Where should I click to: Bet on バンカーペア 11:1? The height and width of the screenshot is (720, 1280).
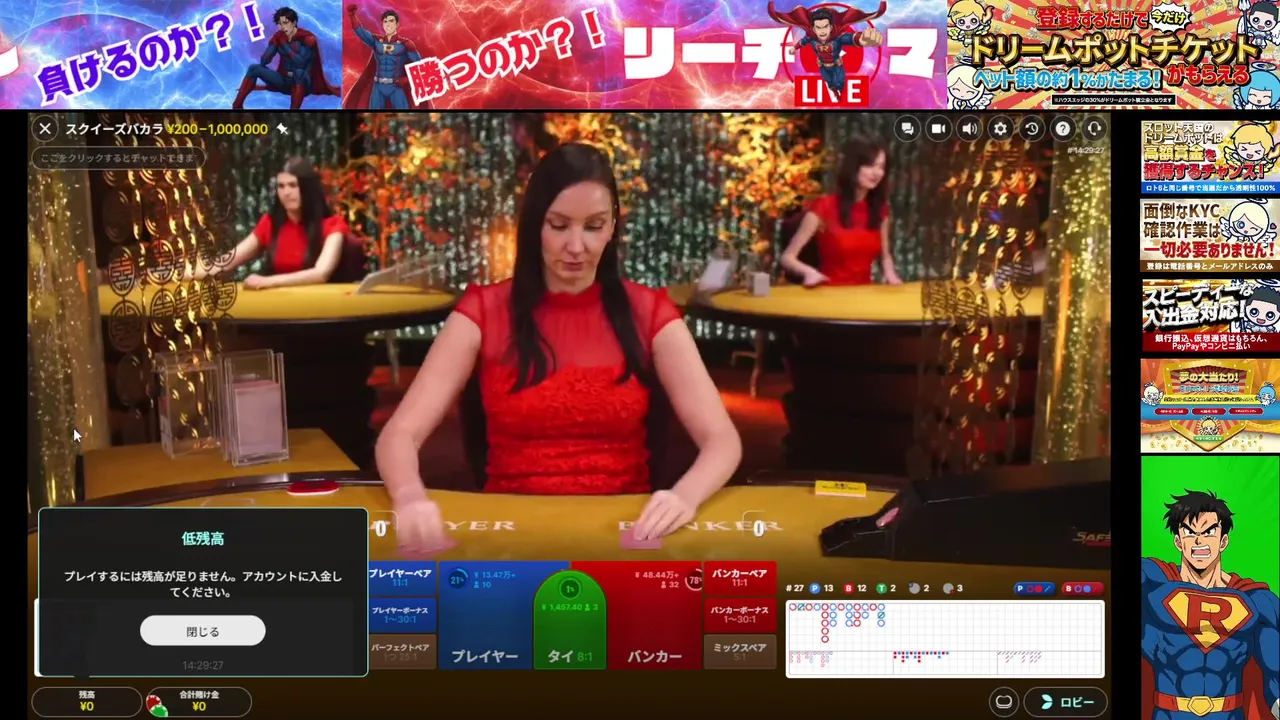[x=739, y=578]
